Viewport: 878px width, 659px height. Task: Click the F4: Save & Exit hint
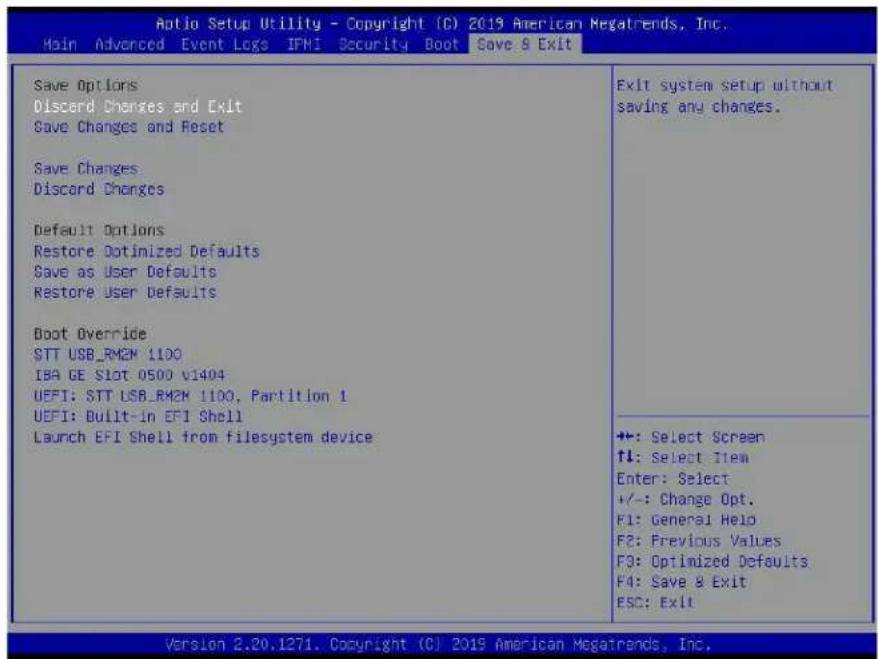click(x=681, y=582)
